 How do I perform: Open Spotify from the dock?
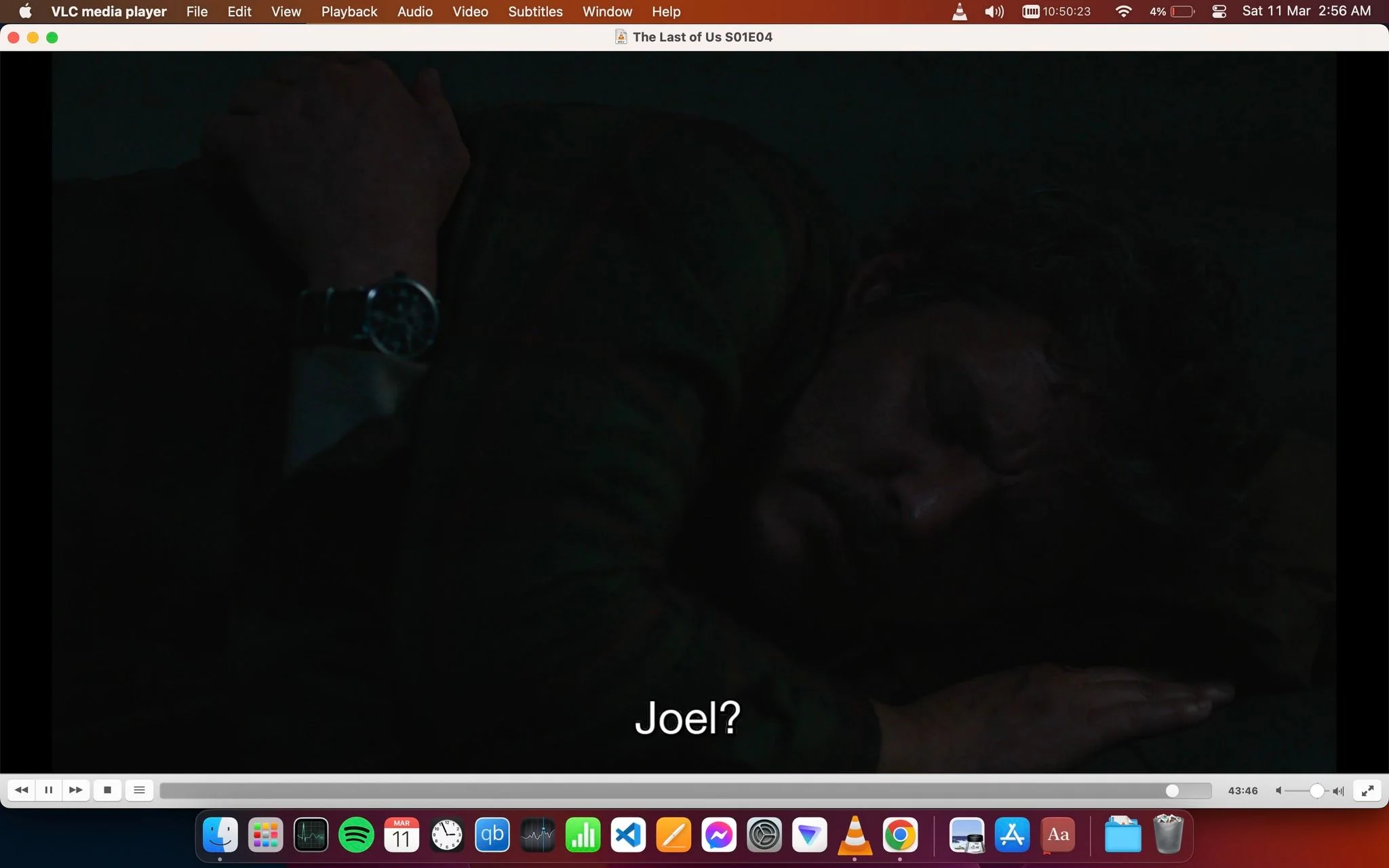coord(356,835)
